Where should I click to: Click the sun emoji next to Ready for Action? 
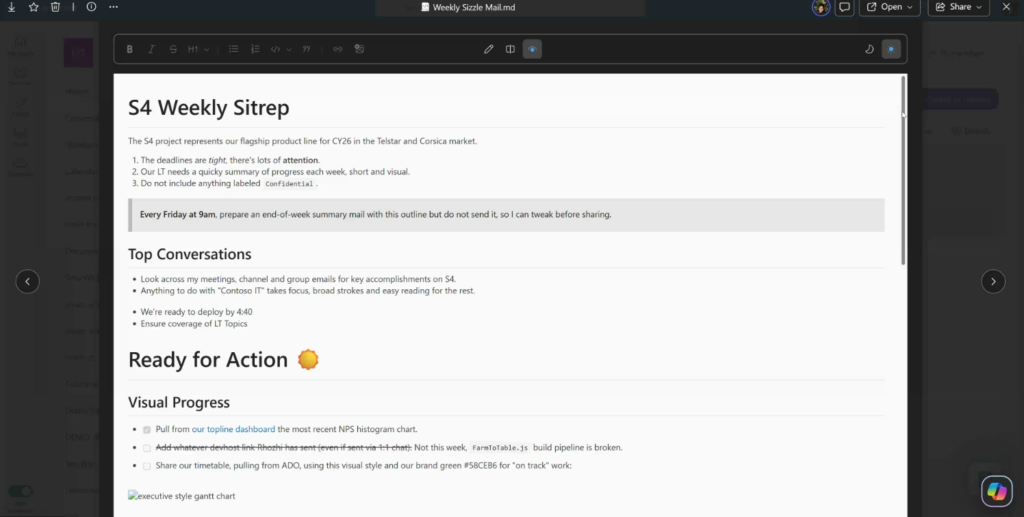(308, 359)
